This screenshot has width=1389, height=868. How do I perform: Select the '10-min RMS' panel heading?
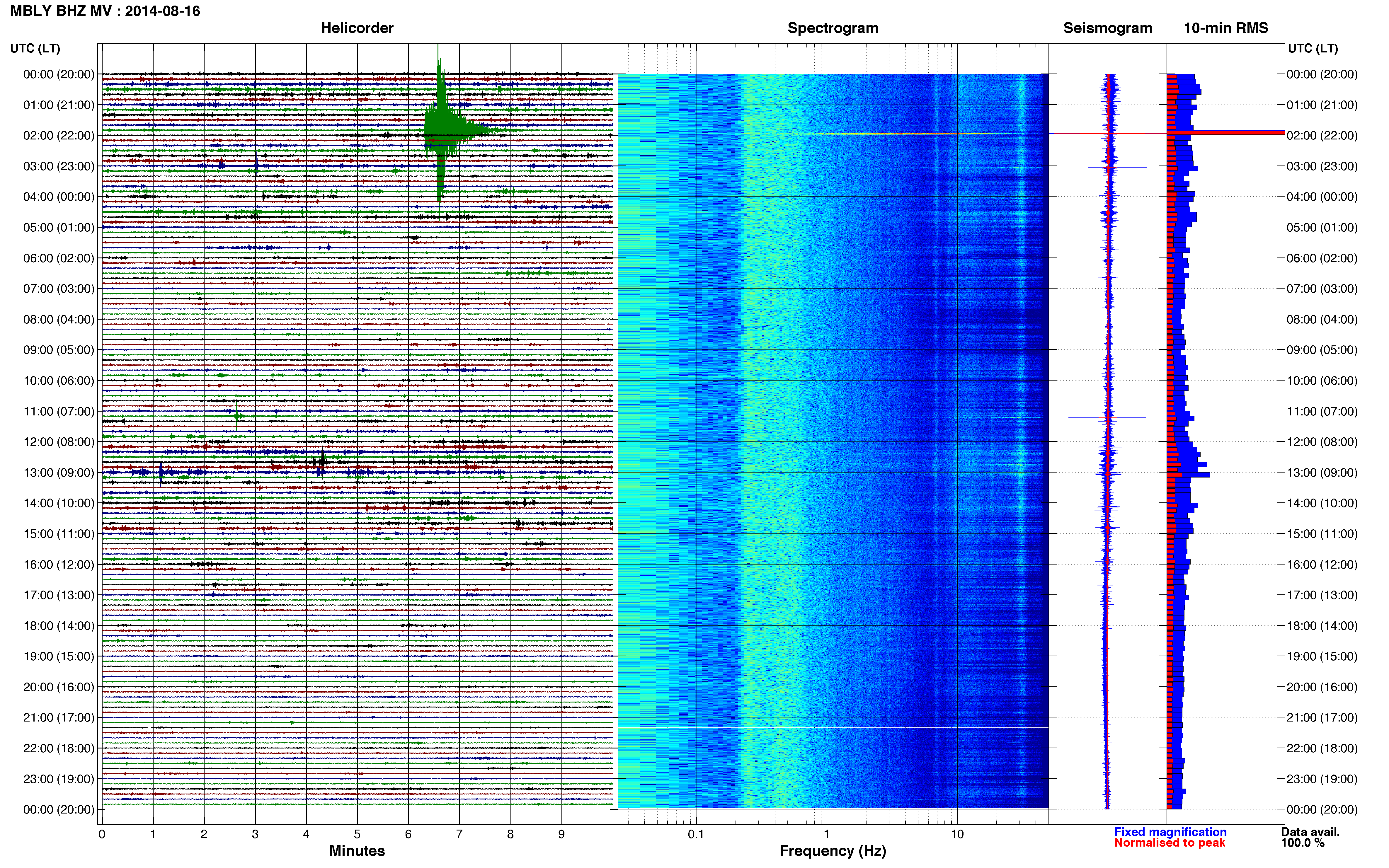pyautogui.click(x=1226, y=28)
